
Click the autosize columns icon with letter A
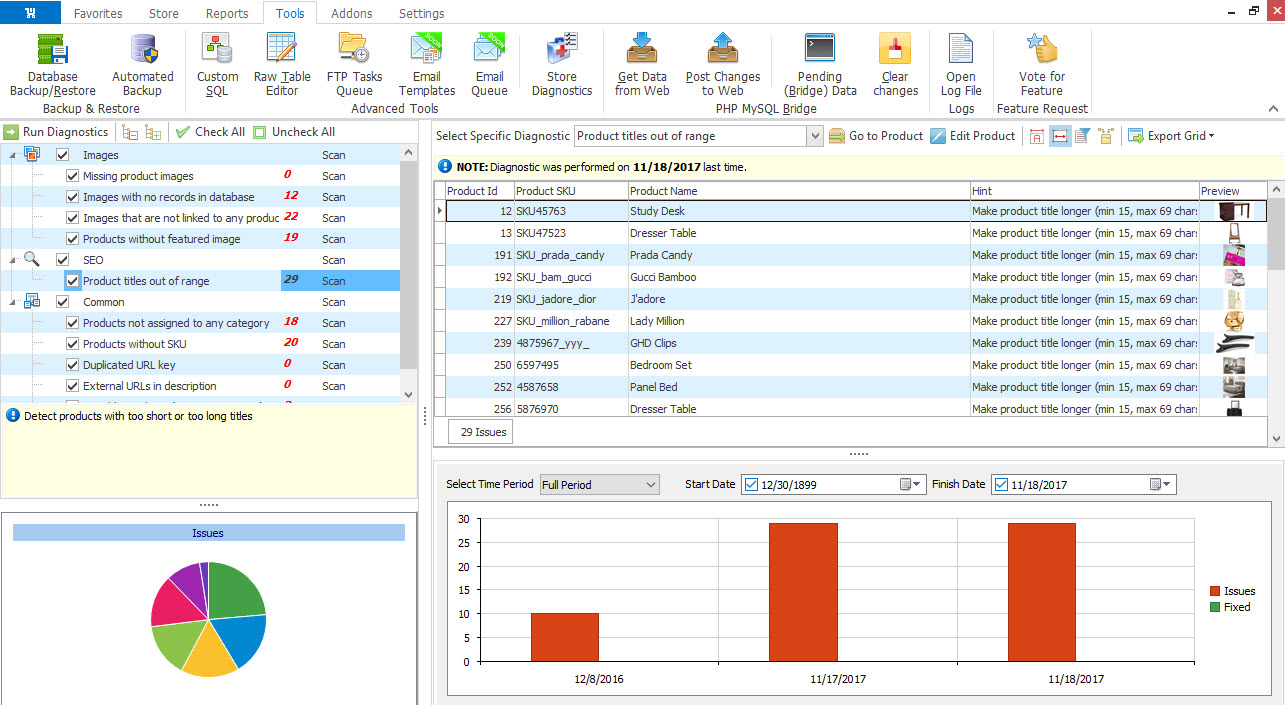(1036, 136)
